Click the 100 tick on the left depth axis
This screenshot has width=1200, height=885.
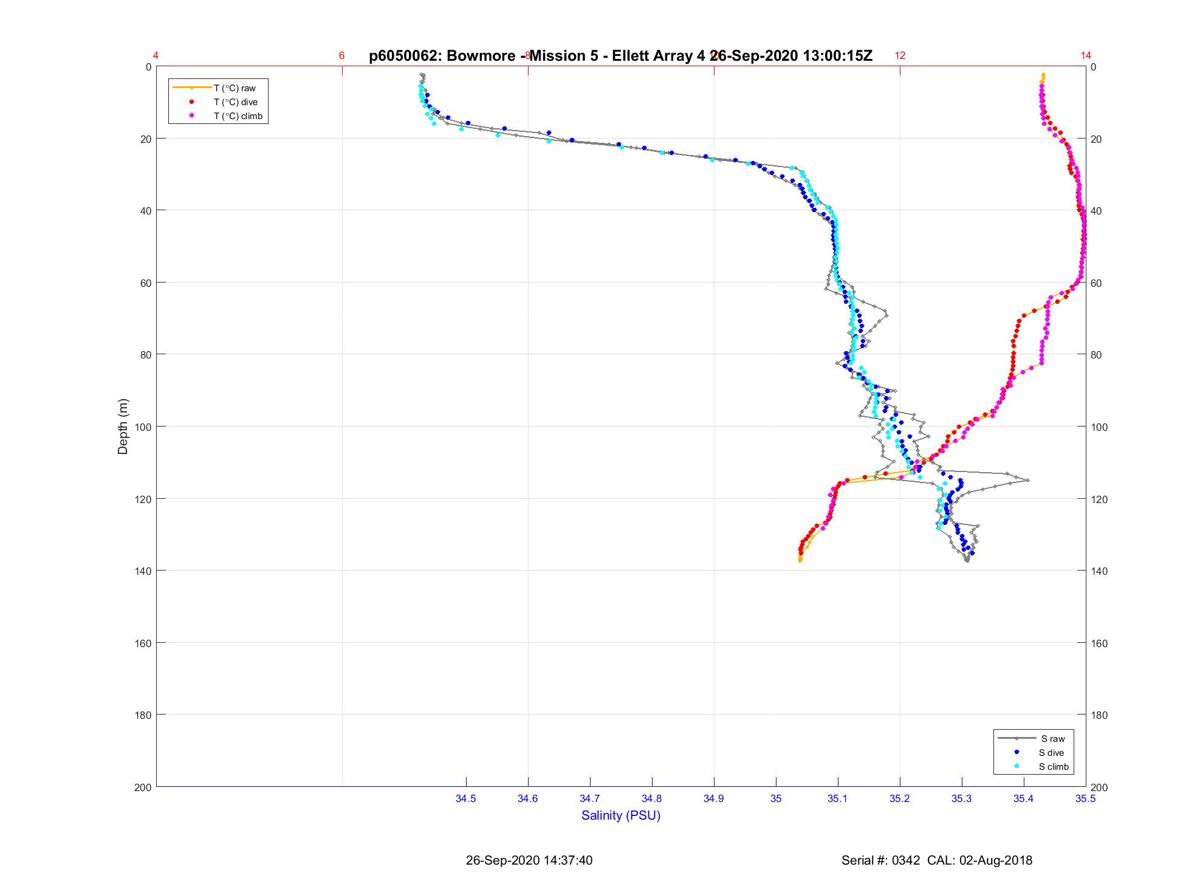[142, 427]
